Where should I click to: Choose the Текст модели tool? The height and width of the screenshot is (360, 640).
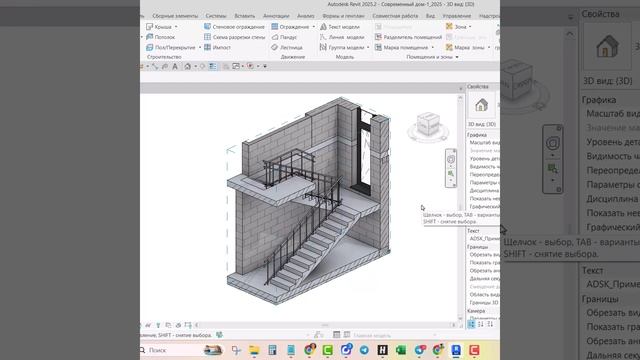coord(340,27)
